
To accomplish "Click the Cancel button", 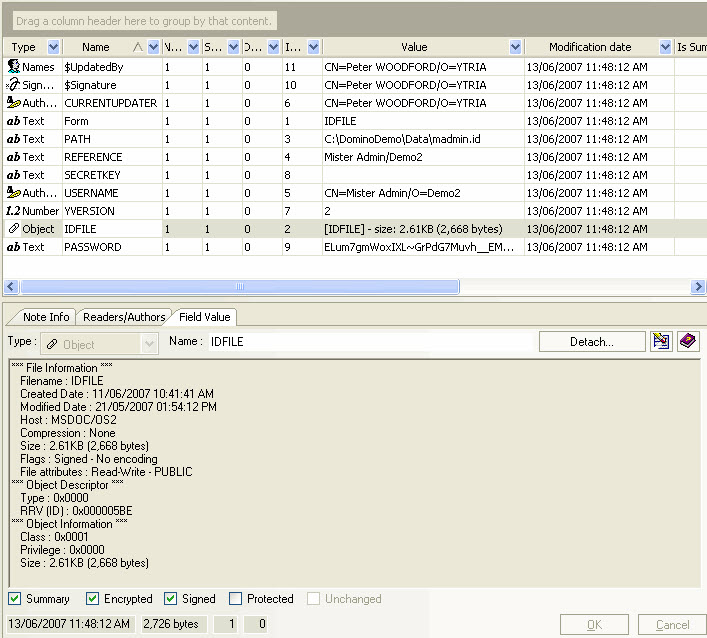I will [671, 625].
